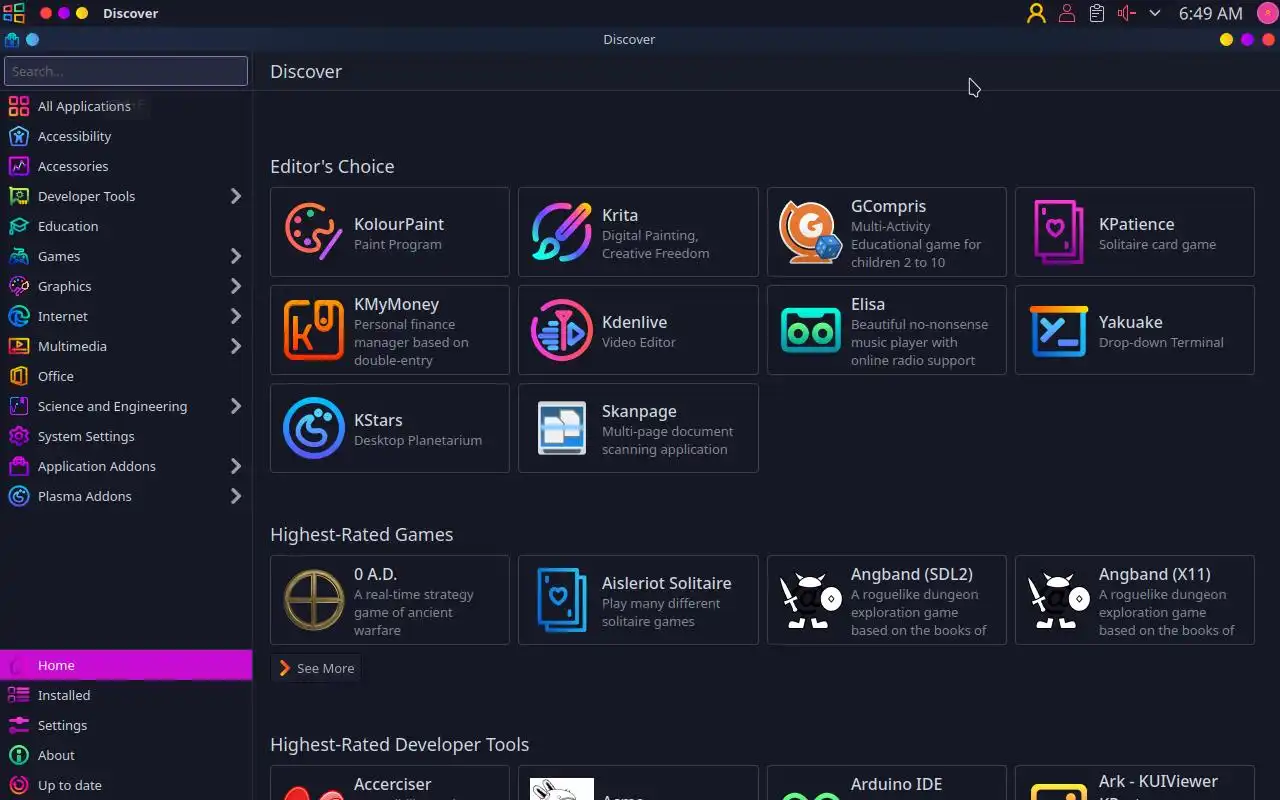The width and height of the screenshot is (1280, 800).
Task: Click Krita's description 'Digital Painting, Creative Freedom'
Action: pyautogui.click(x=656, y=244)
